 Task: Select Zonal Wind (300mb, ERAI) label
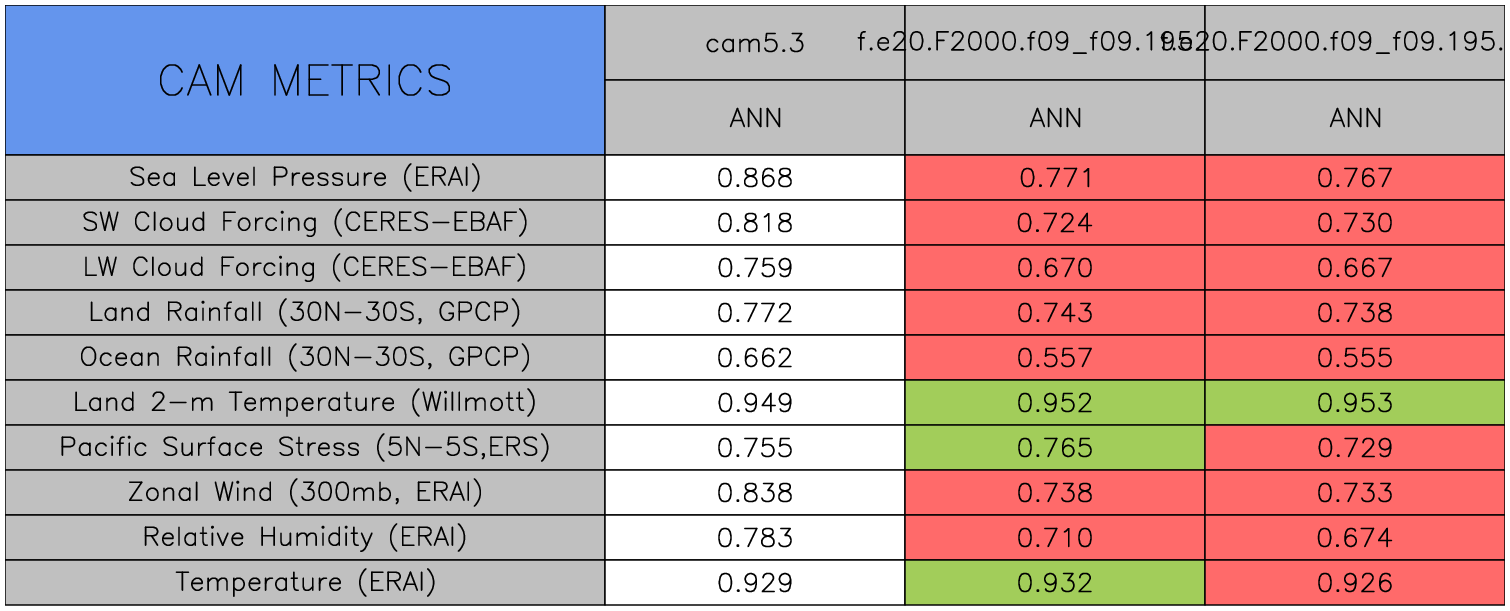305,492
